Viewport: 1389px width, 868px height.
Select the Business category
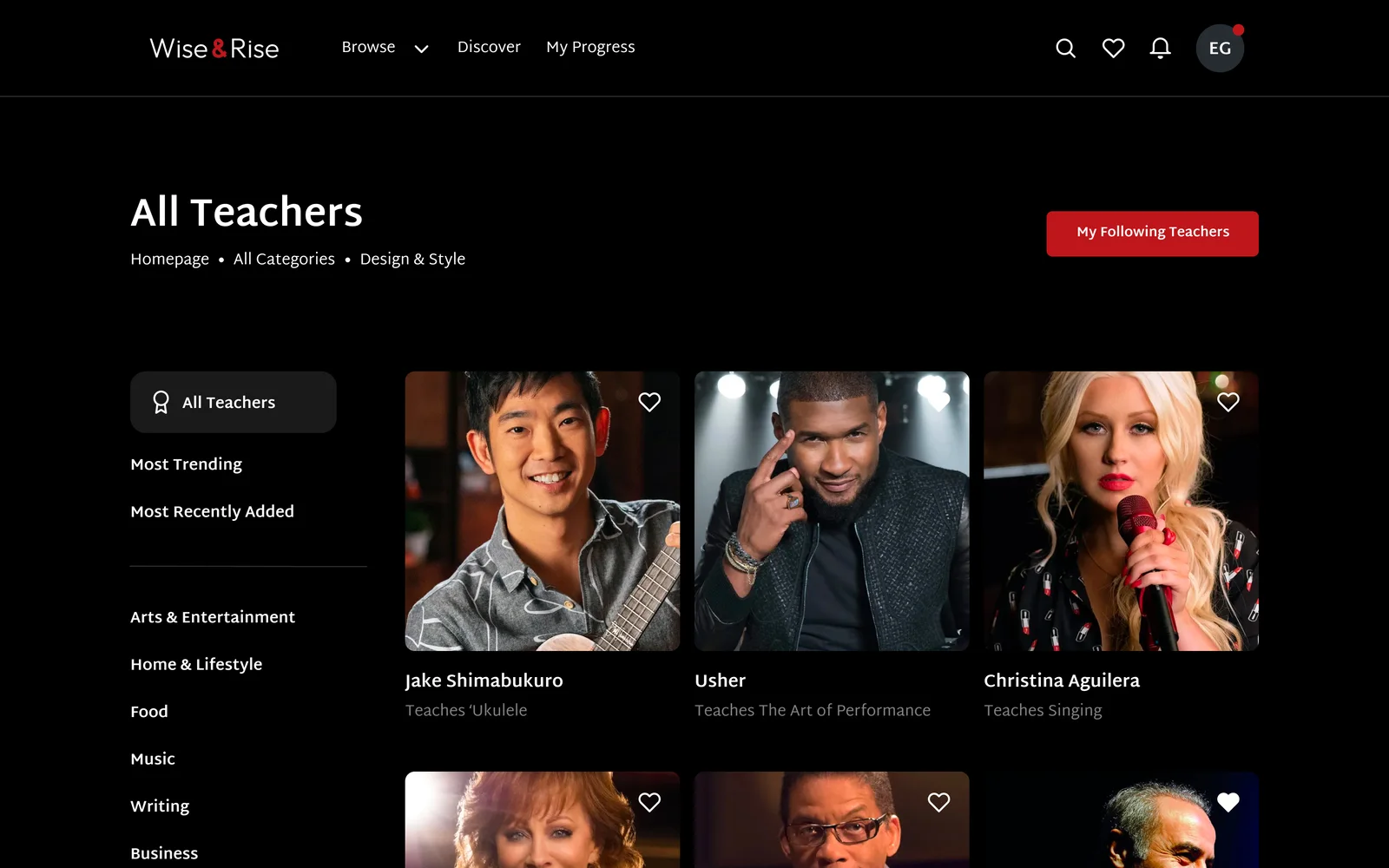(x=164, y=853)
